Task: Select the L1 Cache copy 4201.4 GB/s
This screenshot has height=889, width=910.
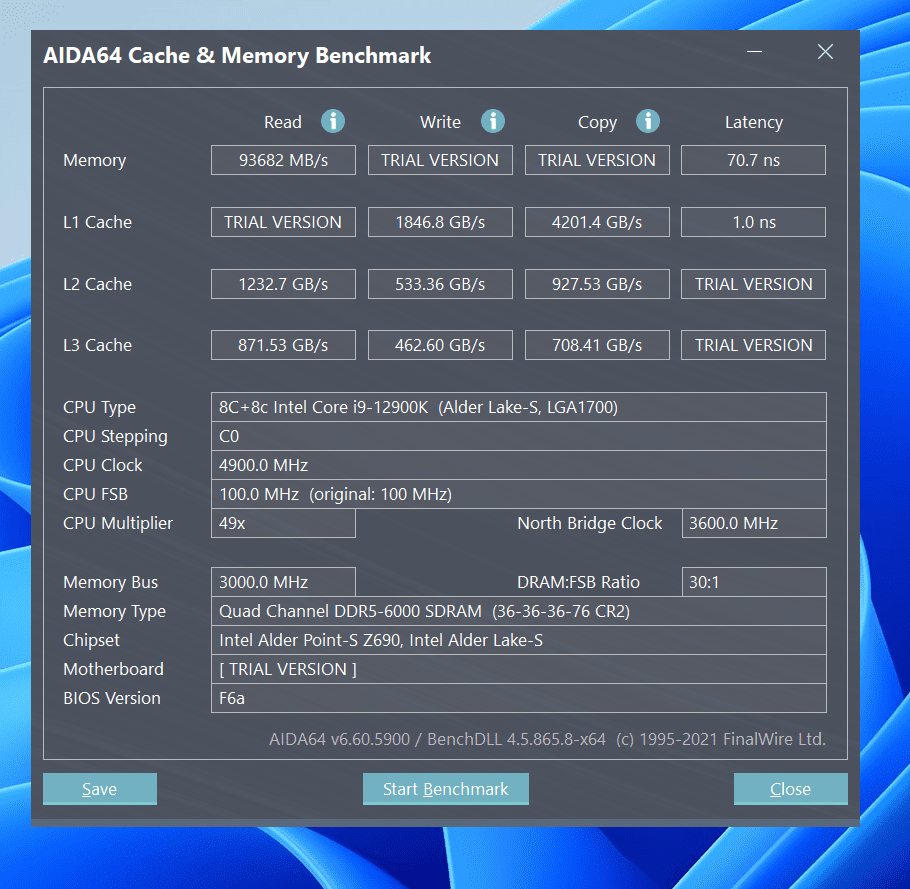Action: (597, 222)
